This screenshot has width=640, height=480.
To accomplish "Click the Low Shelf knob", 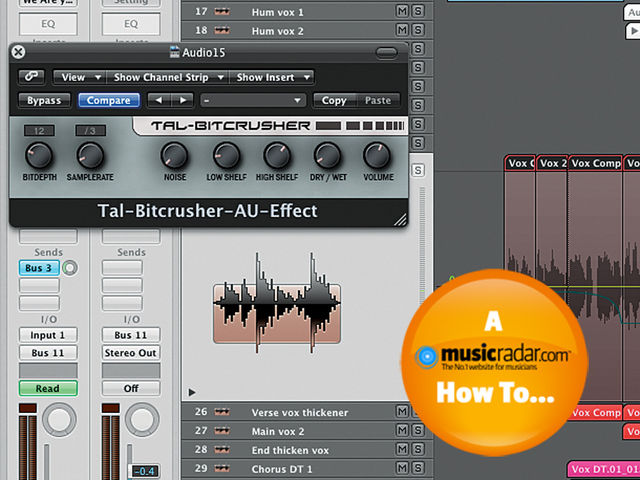I will point(226,156).
